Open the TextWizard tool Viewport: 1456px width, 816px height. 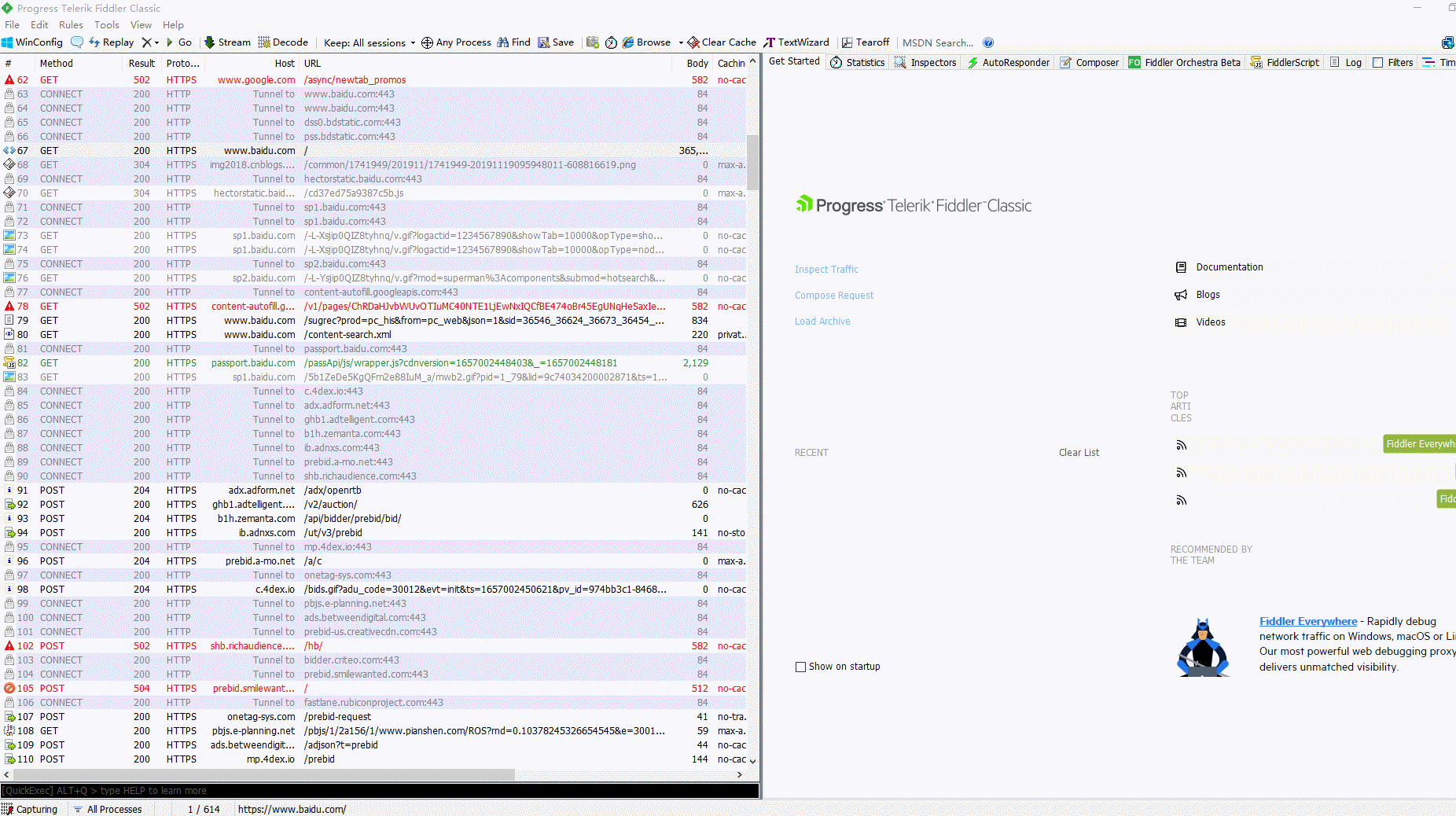tap(796, 42)
